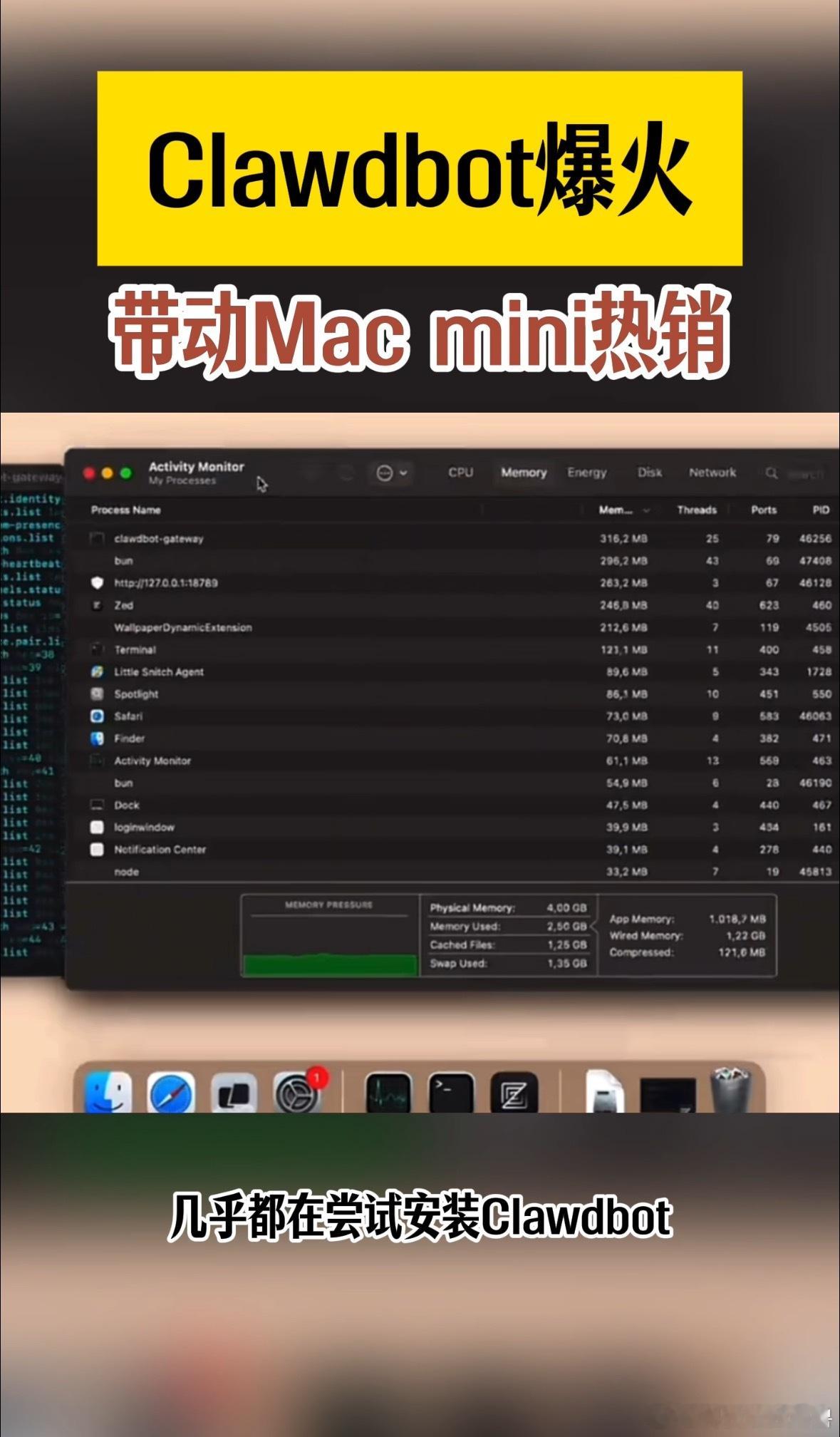The image size is (840, 1437).
Task: Open the Energy tab
Action: pos(587,473)
